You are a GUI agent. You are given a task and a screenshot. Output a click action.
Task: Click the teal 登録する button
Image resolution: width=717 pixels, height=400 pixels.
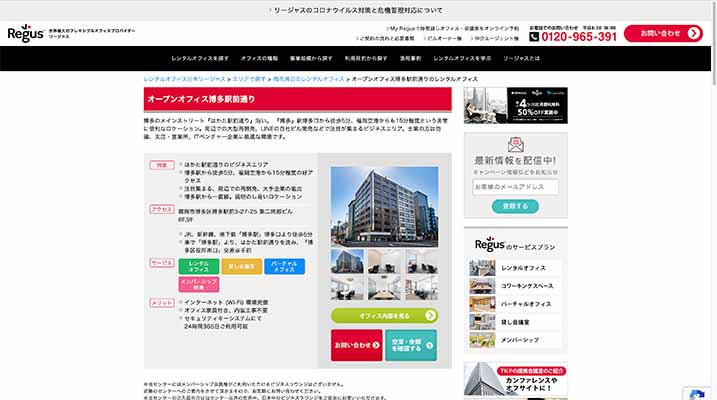pyautogui.click(x=515, y=206)
